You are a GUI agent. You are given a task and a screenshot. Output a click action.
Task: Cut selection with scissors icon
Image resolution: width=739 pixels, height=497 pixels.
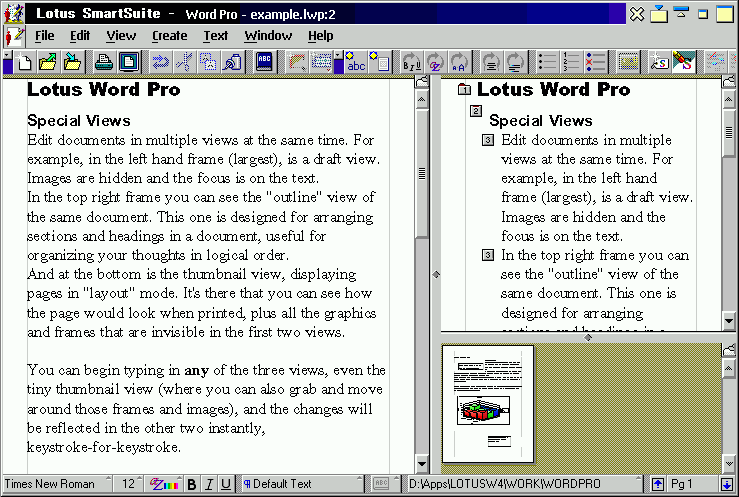[x=184, y=62]
